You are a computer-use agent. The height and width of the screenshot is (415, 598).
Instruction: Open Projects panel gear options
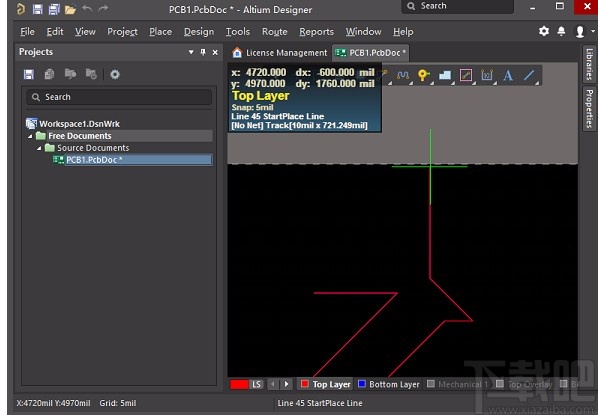(x=115, y=74)
